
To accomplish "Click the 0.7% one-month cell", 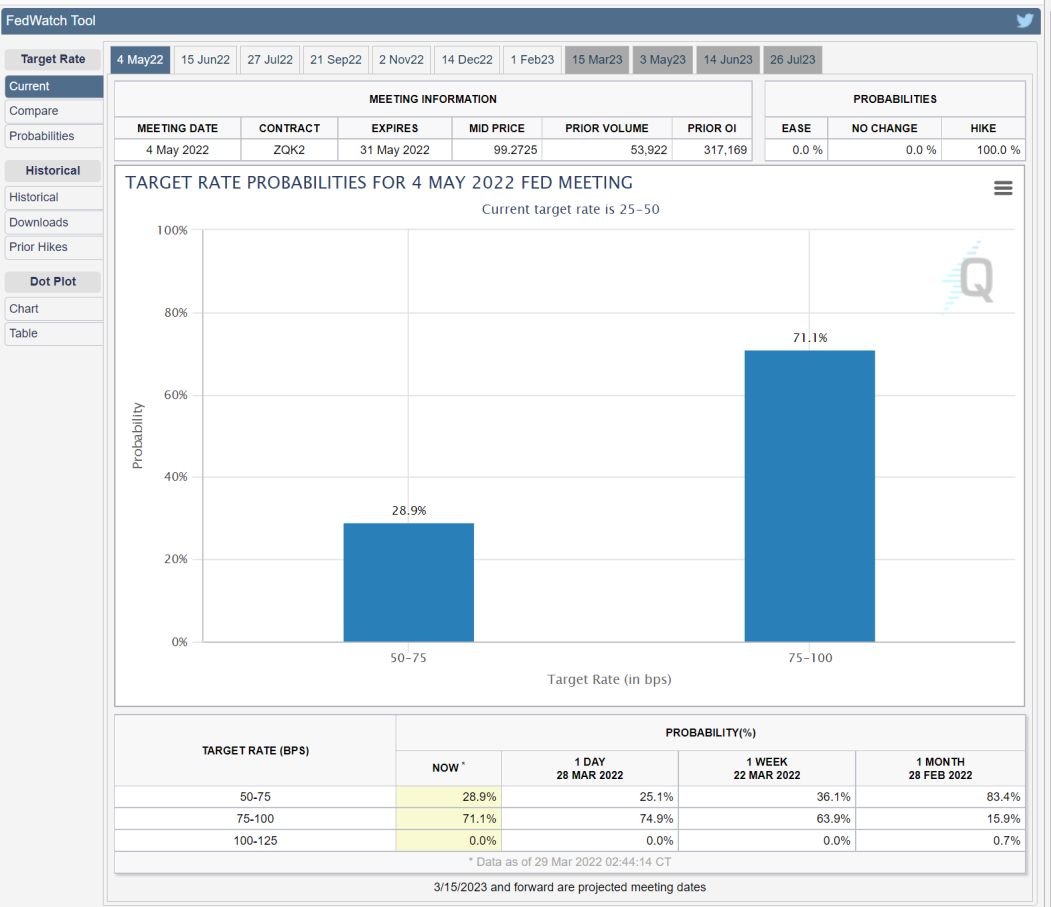I will (940, 841).
